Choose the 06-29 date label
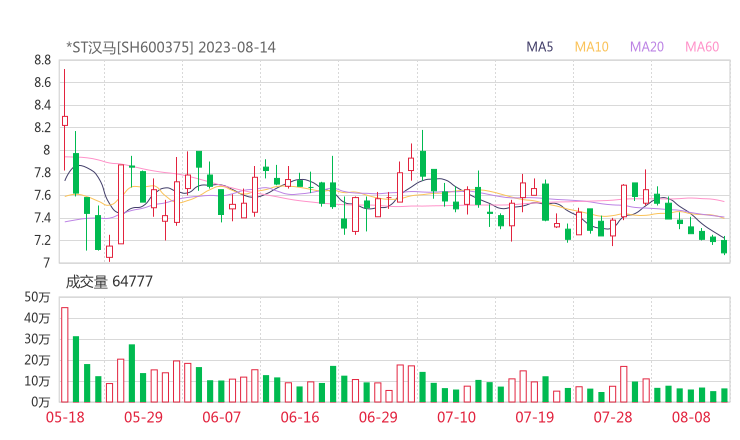 pos(378,417)
